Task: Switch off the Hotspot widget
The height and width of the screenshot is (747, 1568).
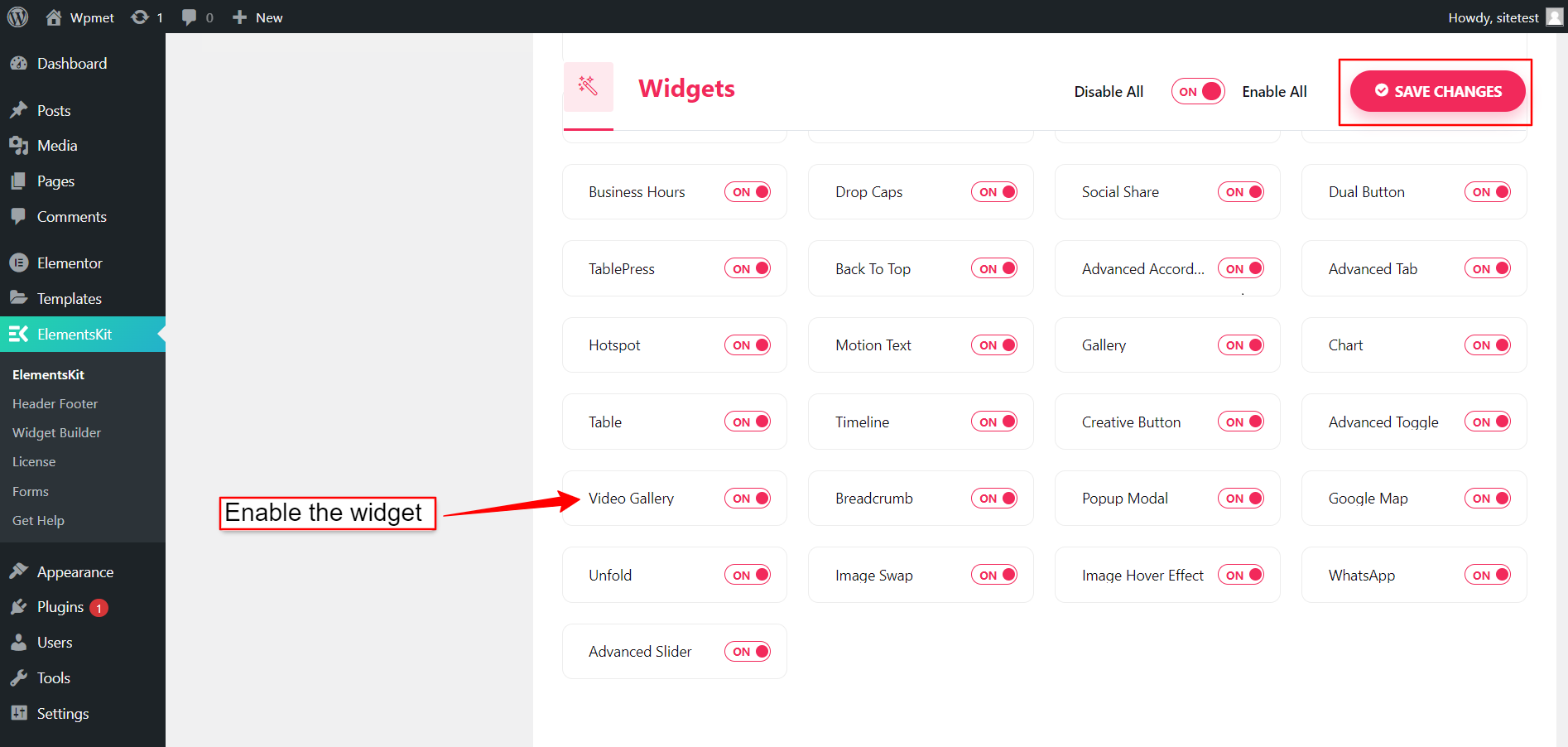Action: (x=748, y=345)
